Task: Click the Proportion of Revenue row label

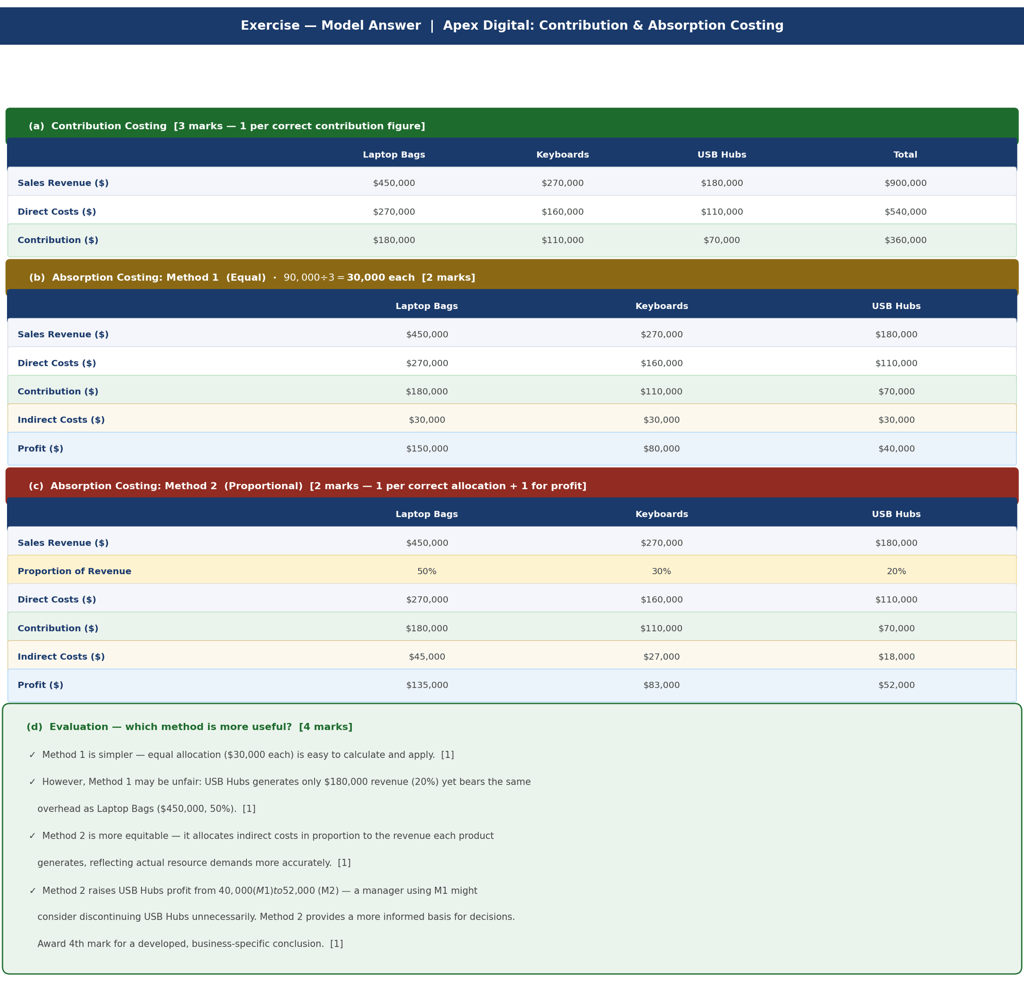Action: (74, 572)
